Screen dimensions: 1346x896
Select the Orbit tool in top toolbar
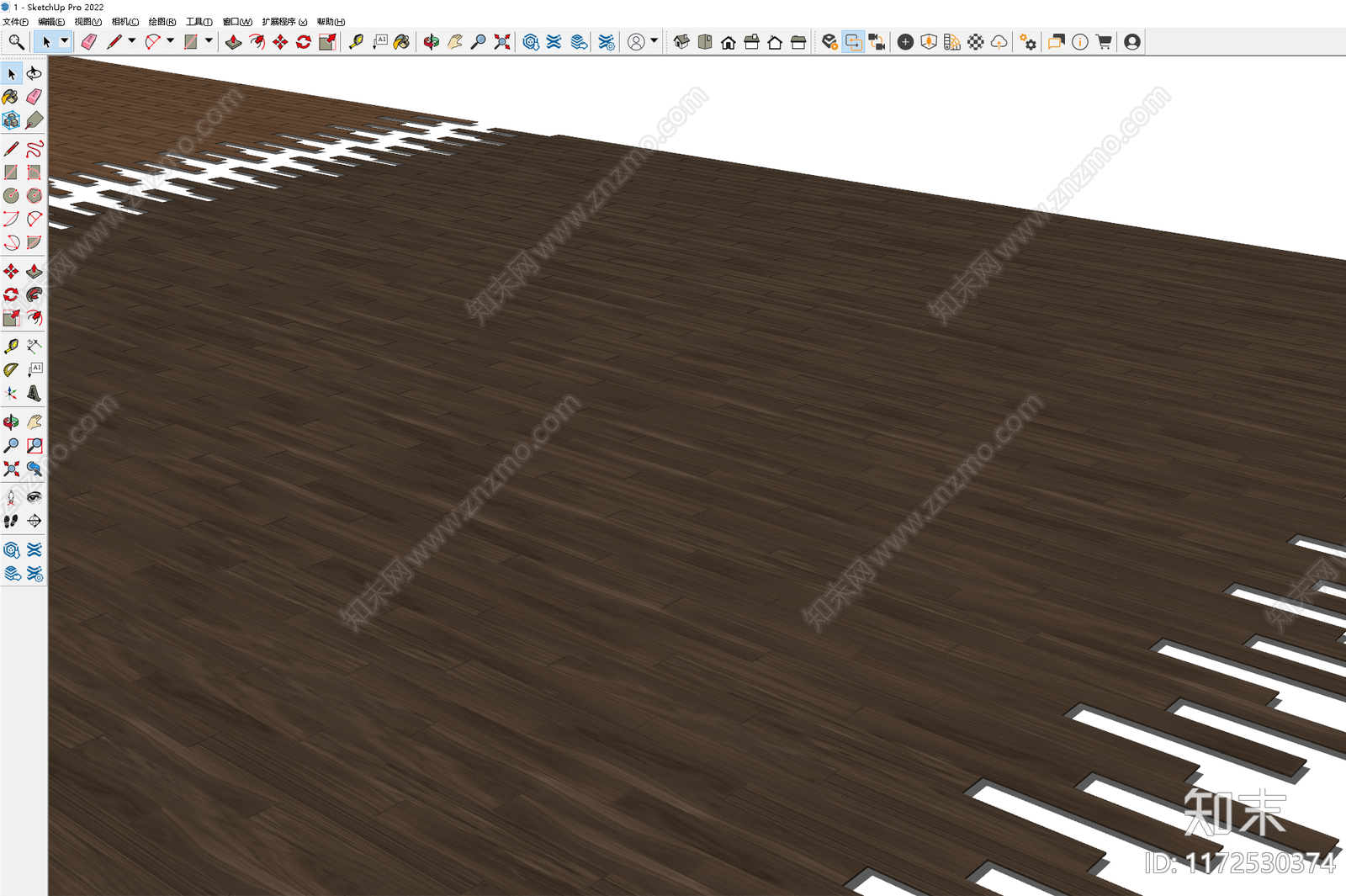tap(432, 41)
